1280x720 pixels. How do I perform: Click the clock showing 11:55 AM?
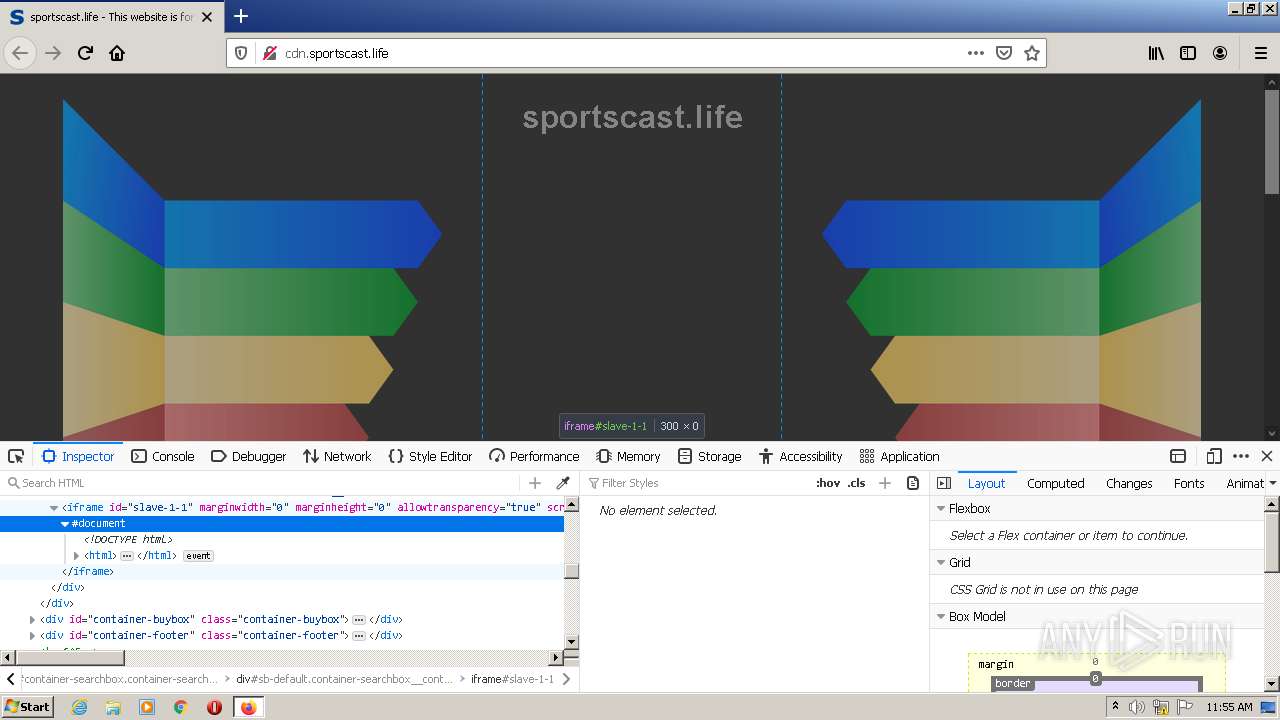(1229, 707)
